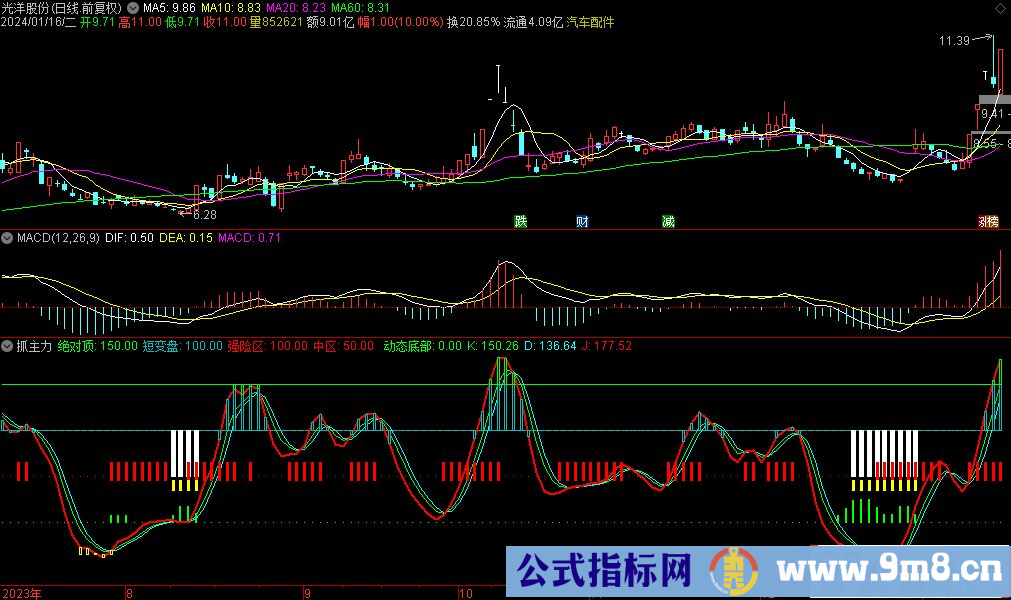Click the DEA: 0.15 value
The width and height of the screenshot is (1011, 600).
pyautogui.click(x=186, y=238)
